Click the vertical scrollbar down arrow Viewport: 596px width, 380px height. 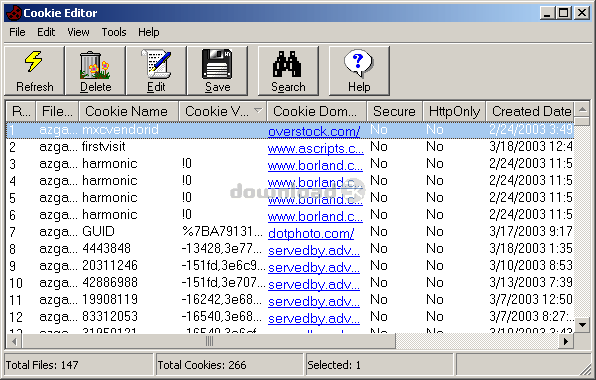[582, 325]
